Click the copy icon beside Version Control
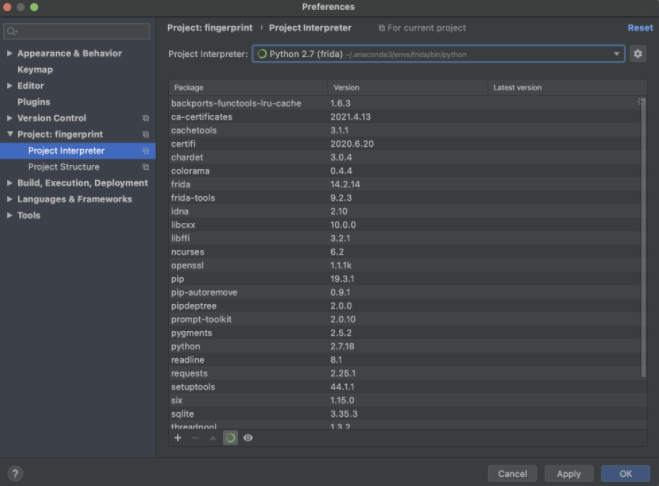The height and width of the screenshot is (486, 659). pos(146,118)
